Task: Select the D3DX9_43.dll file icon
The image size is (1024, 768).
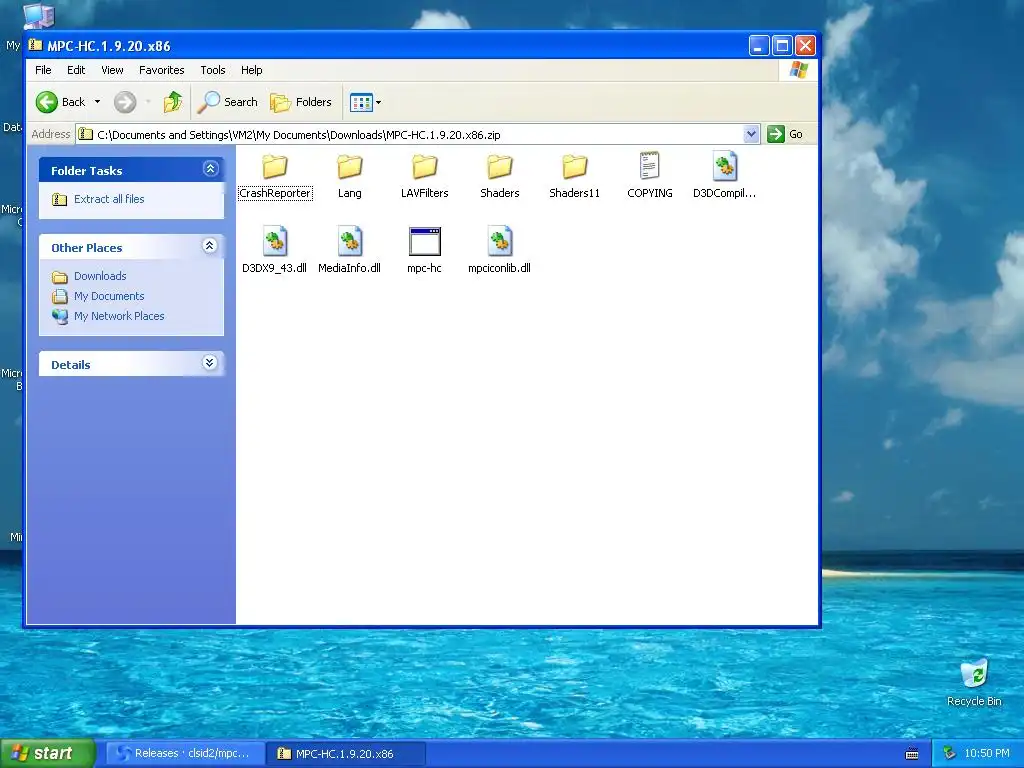Action: click(274, 241)
